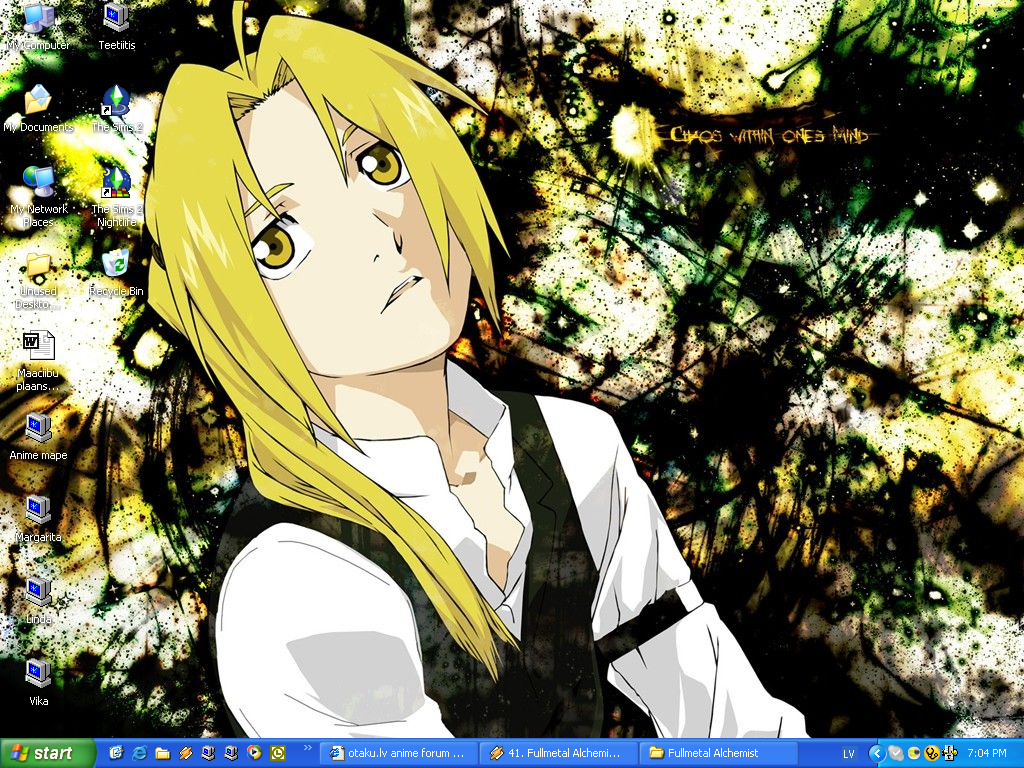1024x768 pixels.
Task: Select the Anime mape desktop shortcut
Action: pyautogui.click(x=38, y=436)
